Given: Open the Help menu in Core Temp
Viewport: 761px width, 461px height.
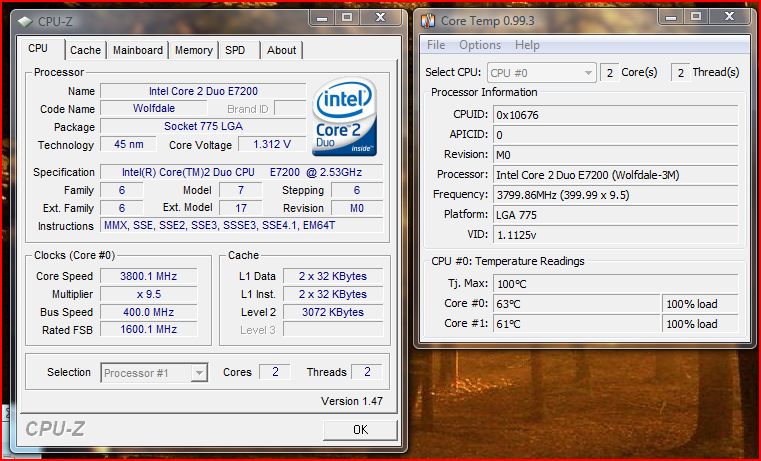Looking at the screenshot, I should [527, 45].
